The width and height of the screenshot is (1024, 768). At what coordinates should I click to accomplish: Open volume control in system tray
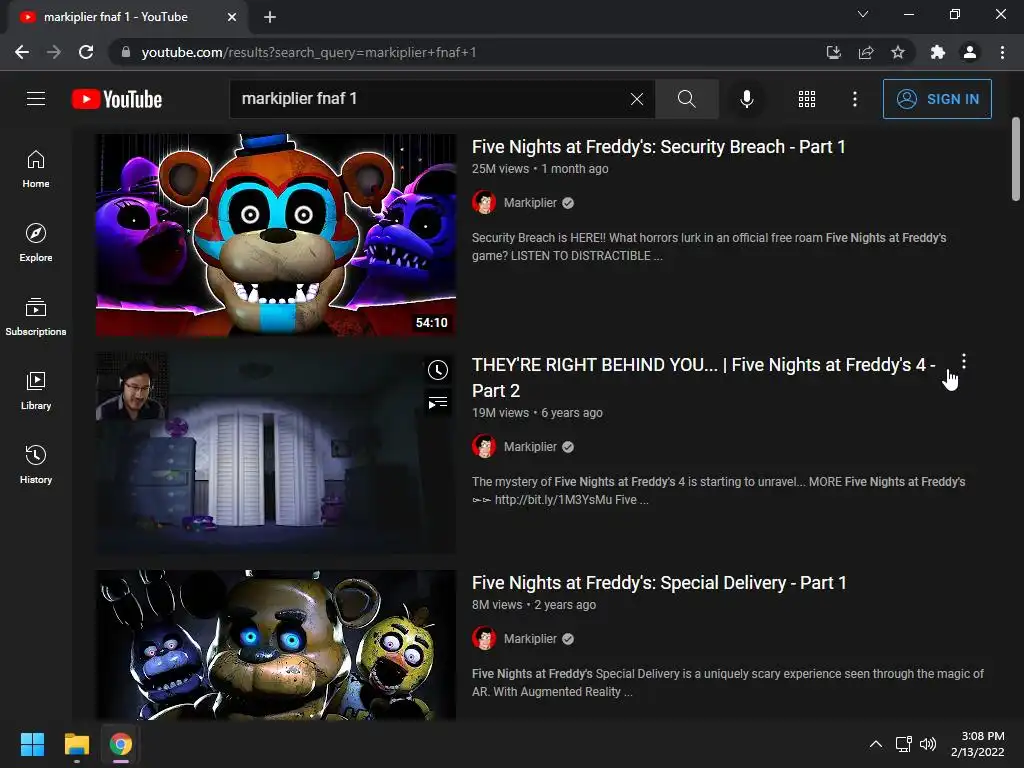[x=928, y=744]
